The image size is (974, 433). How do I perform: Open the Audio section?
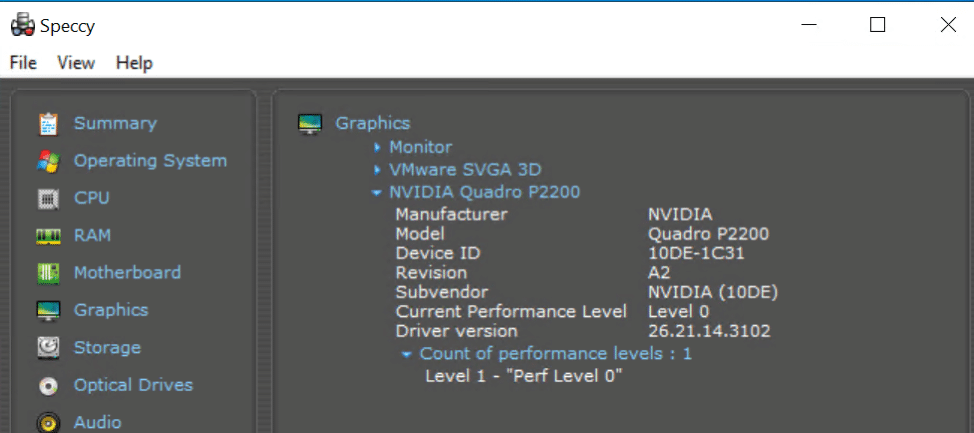tap(98, 422)
